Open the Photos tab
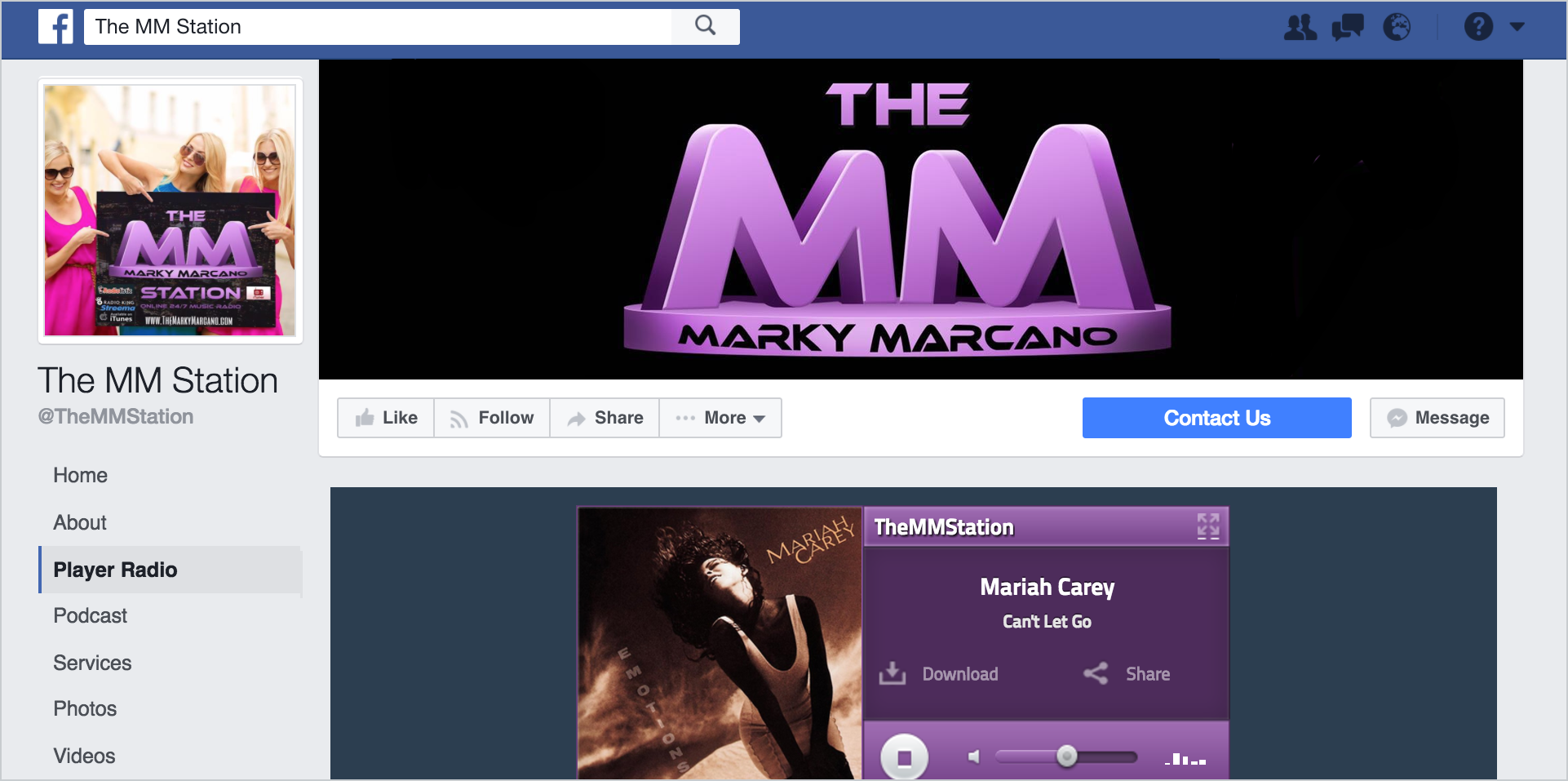The height and width of the screenshot is (781, 1568). point(85,709)
